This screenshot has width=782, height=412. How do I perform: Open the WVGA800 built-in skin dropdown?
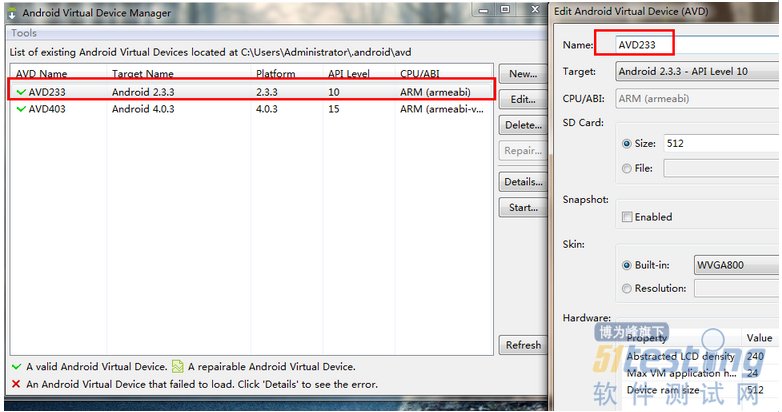point(738,265)
